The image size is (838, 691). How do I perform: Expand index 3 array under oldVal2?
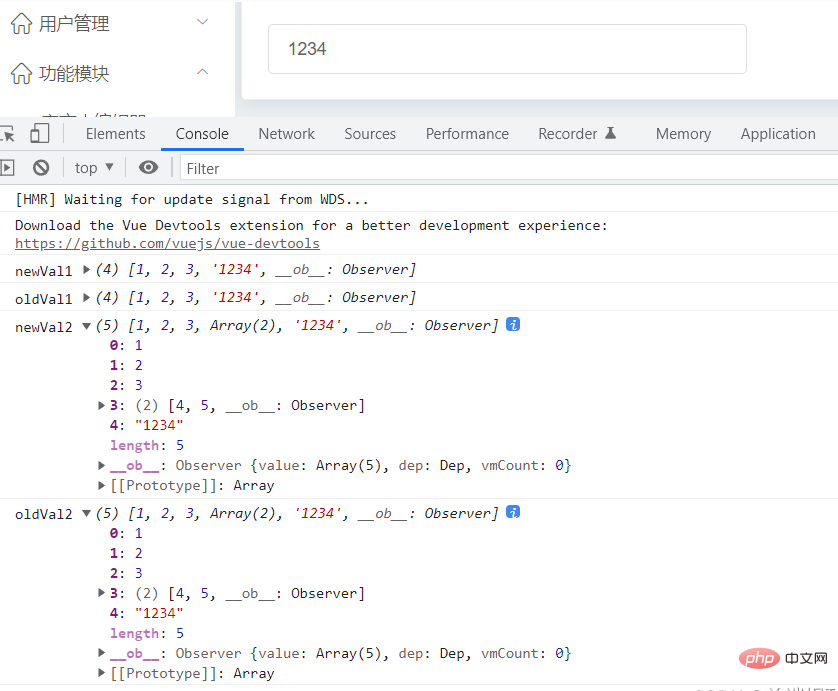(102, 593)
